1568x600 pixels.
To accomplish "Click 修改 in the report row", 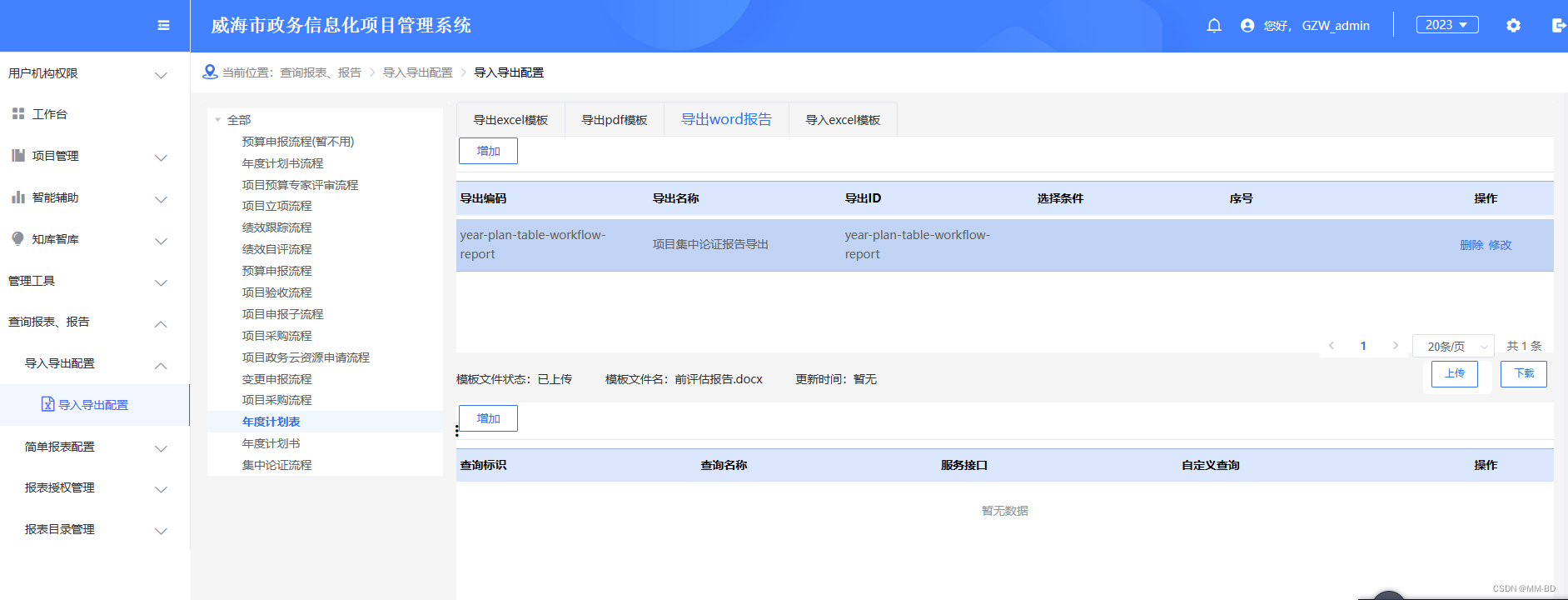I will [x=1500, y=245].
